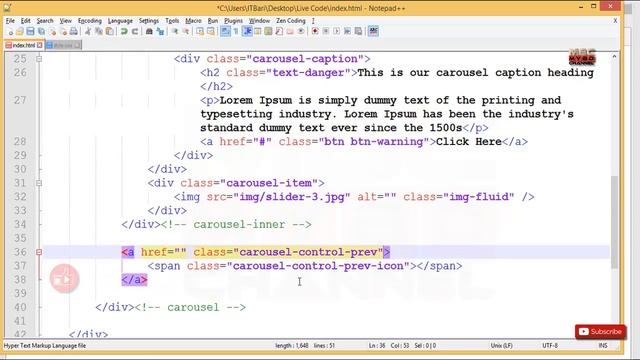Click line number 34 in the margin
640x360 pixels.
[20, 224]
